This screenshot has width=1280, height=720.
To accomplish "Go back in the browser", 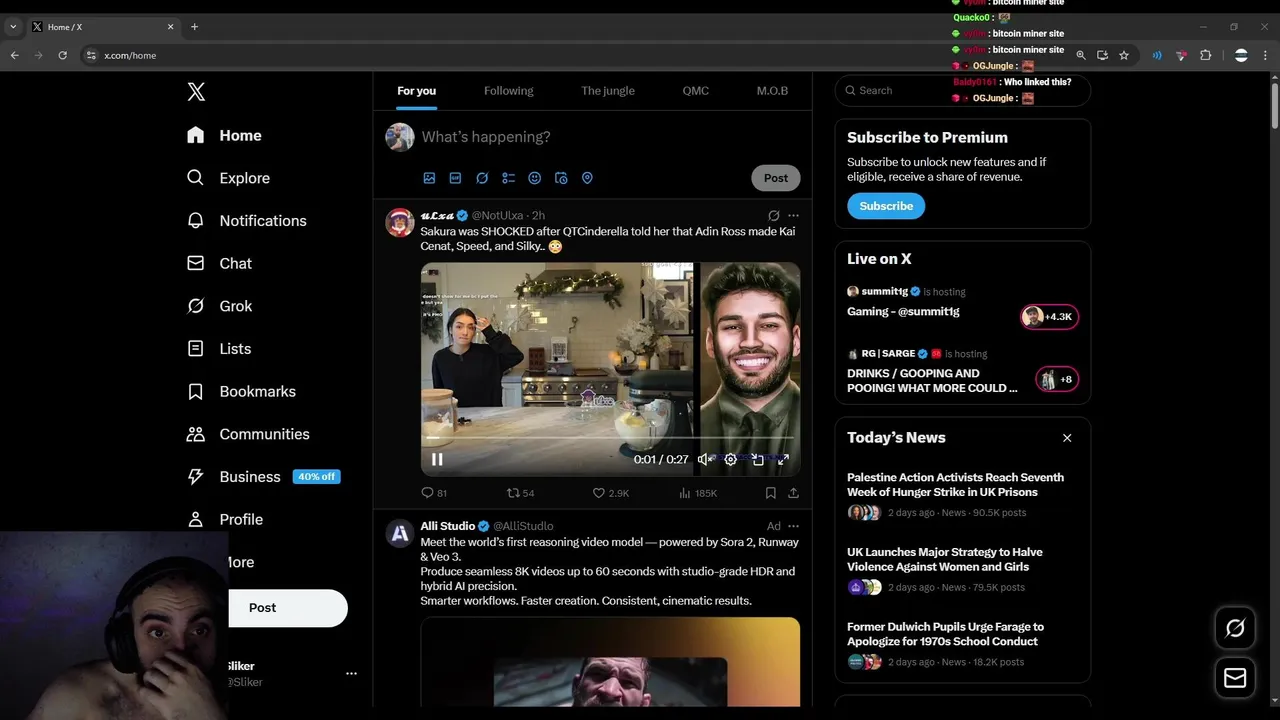I will [14, 55].
